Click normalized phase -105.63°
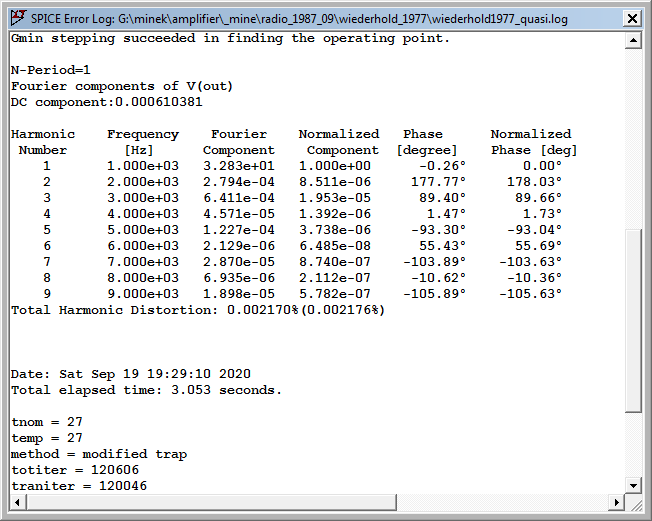This screenshot has height=521, width=652. pyautogui.click(x=531, y=294)
